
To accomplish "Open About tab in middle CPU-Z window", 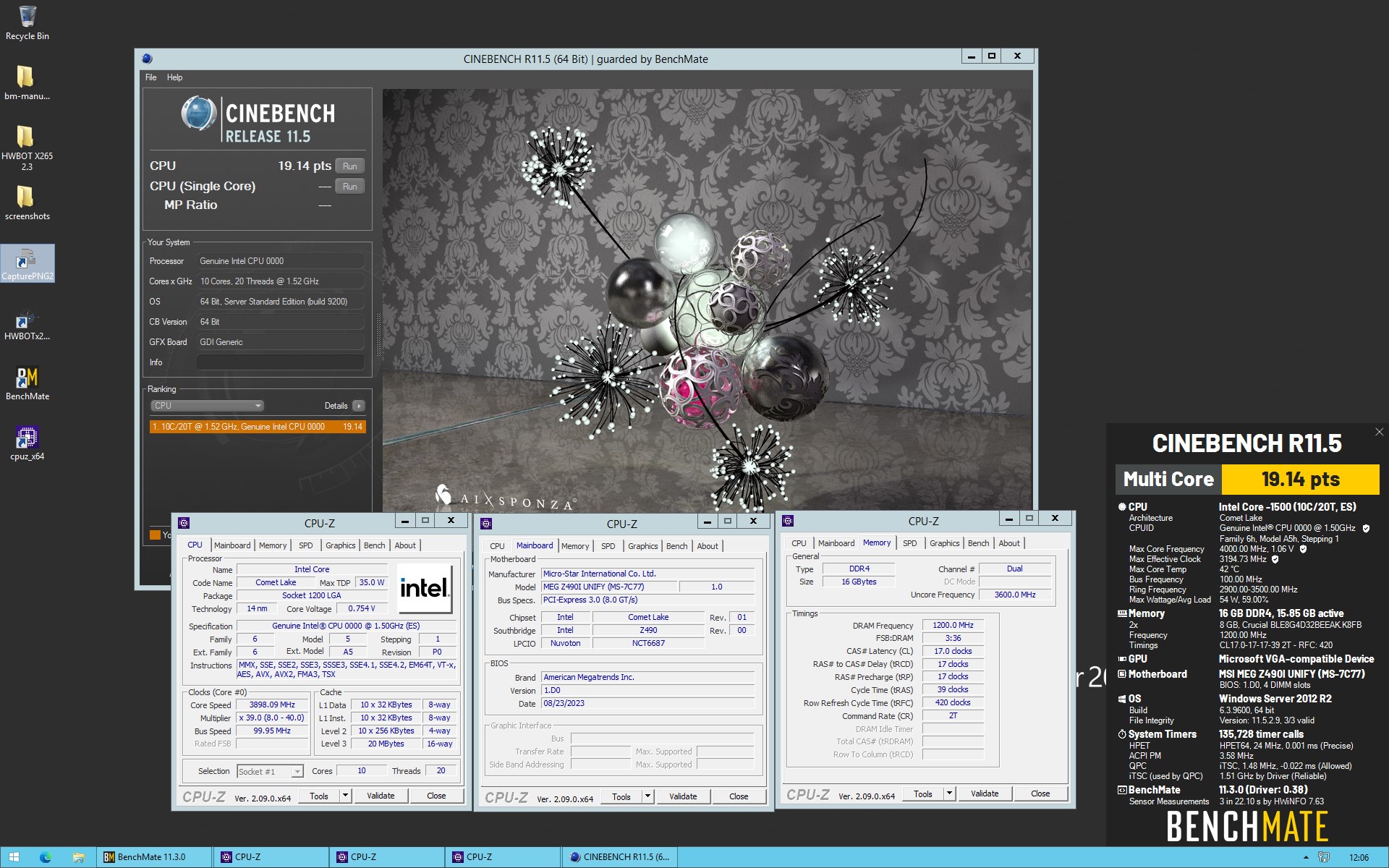I will [x=708, y=546].
